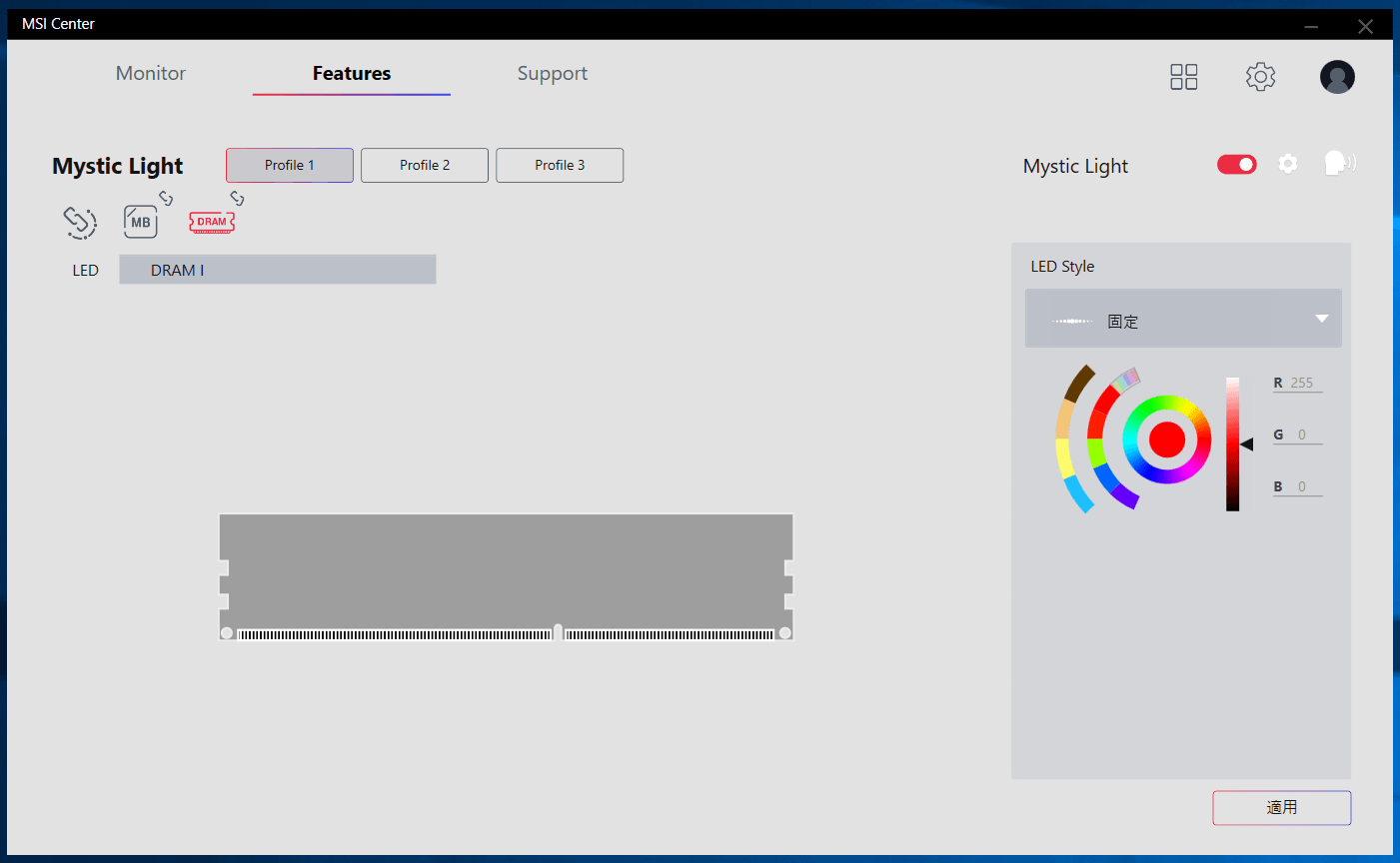The image size is (1400, 863).
Task: Click the voice control head icon
Action: coord(1340,164)
